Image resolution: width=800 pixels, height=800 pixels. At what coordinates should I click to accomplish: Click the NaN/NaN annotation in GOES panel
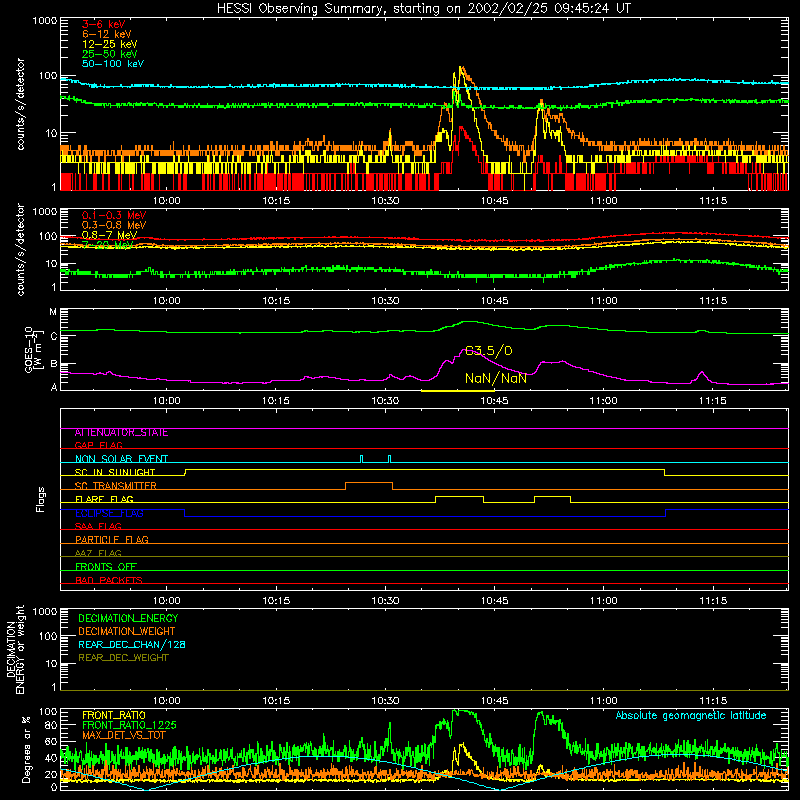tap(495, 378)
